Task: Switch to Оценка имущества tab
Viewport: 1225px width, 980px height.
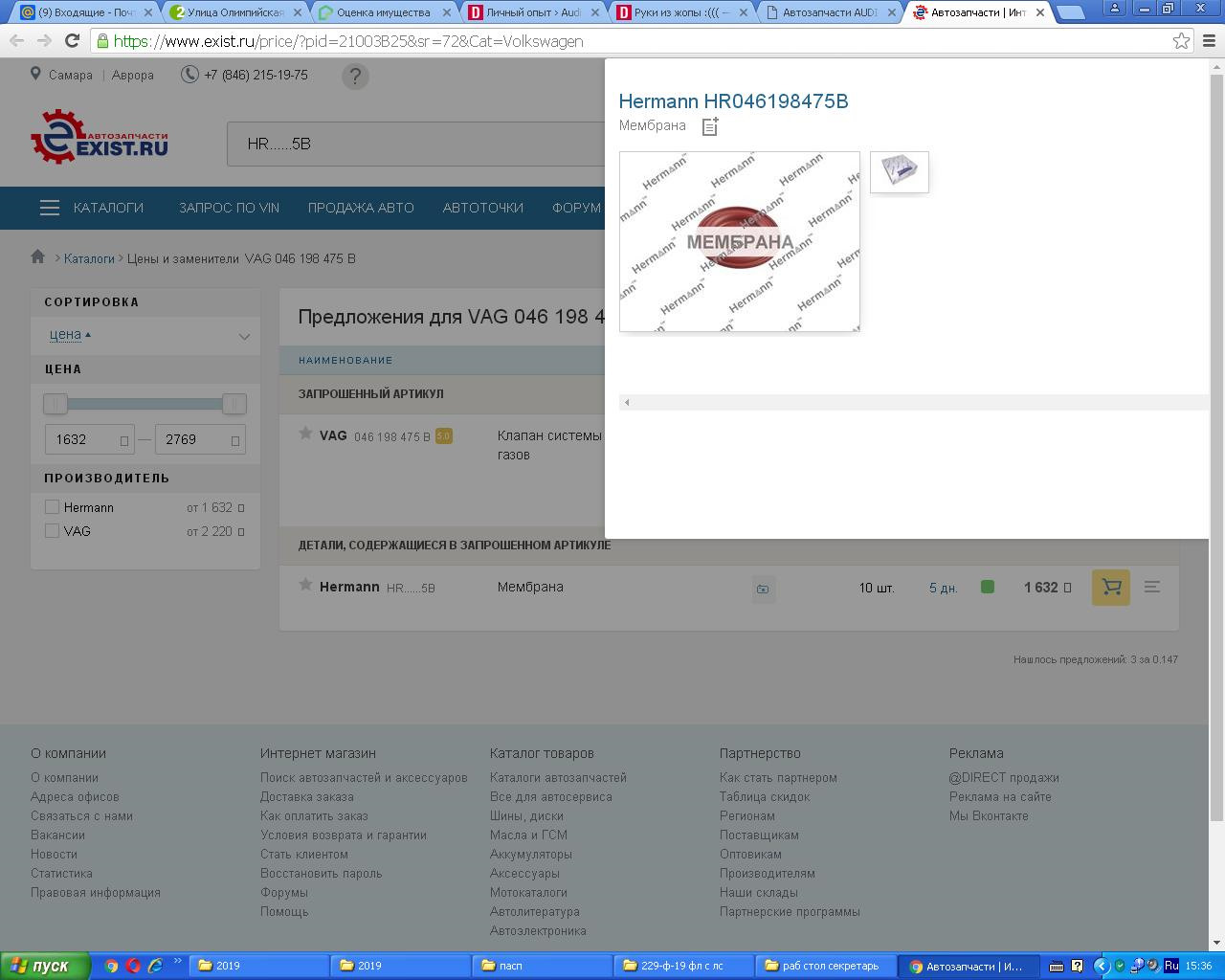Action: tap(385, 12)
